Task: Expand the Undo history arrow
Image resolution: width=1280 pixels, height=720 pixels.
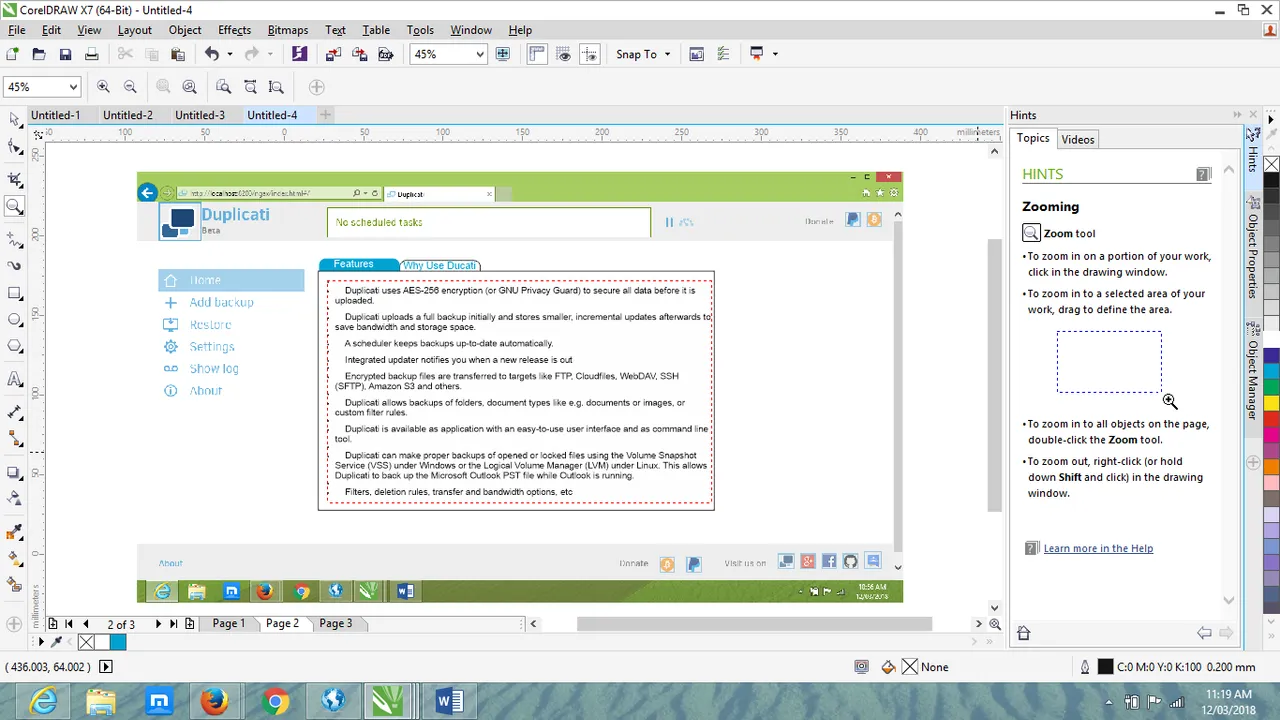Action: pos(229,54)
